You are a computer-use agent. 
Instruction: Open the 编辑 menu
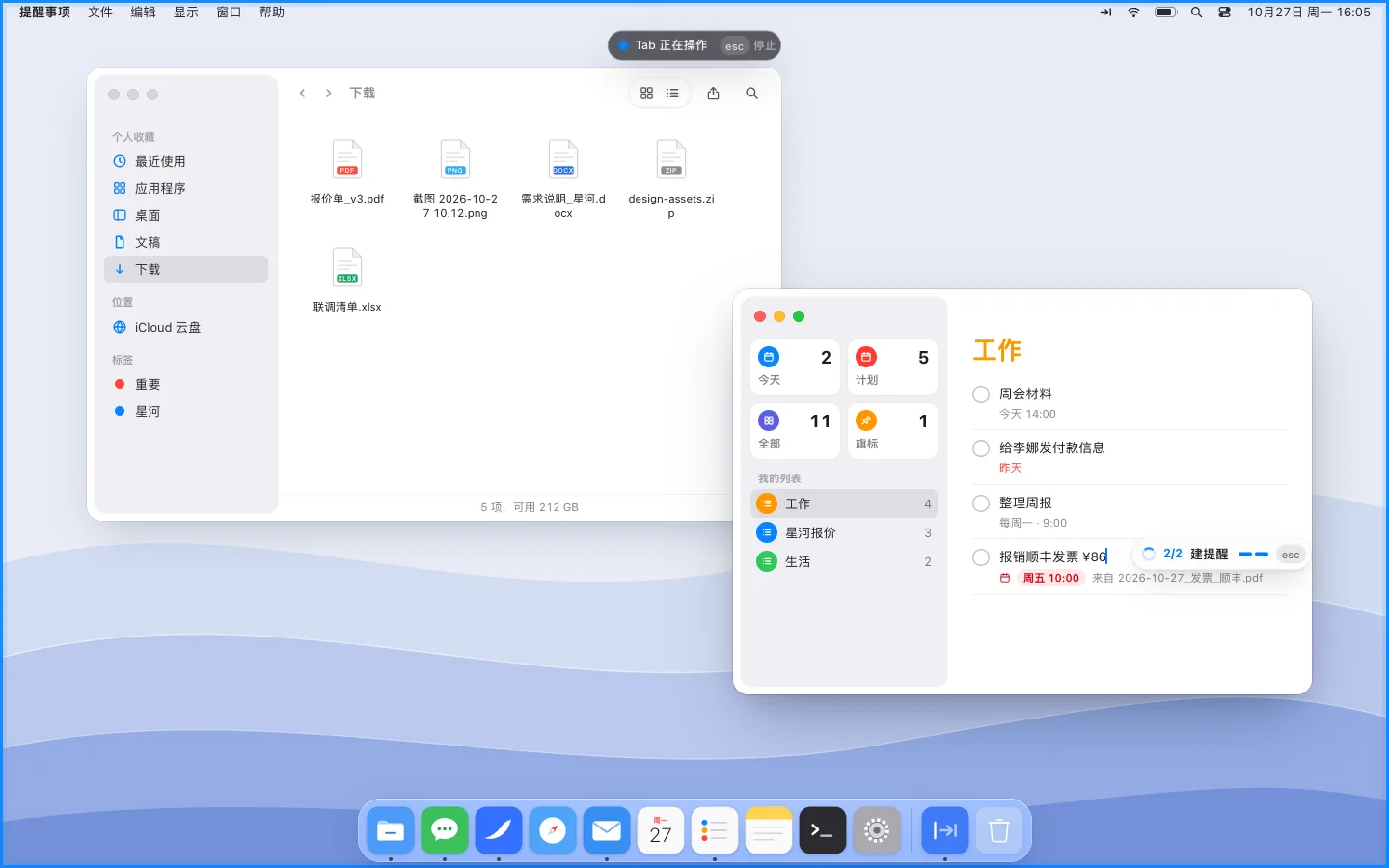tap(143, 13)
